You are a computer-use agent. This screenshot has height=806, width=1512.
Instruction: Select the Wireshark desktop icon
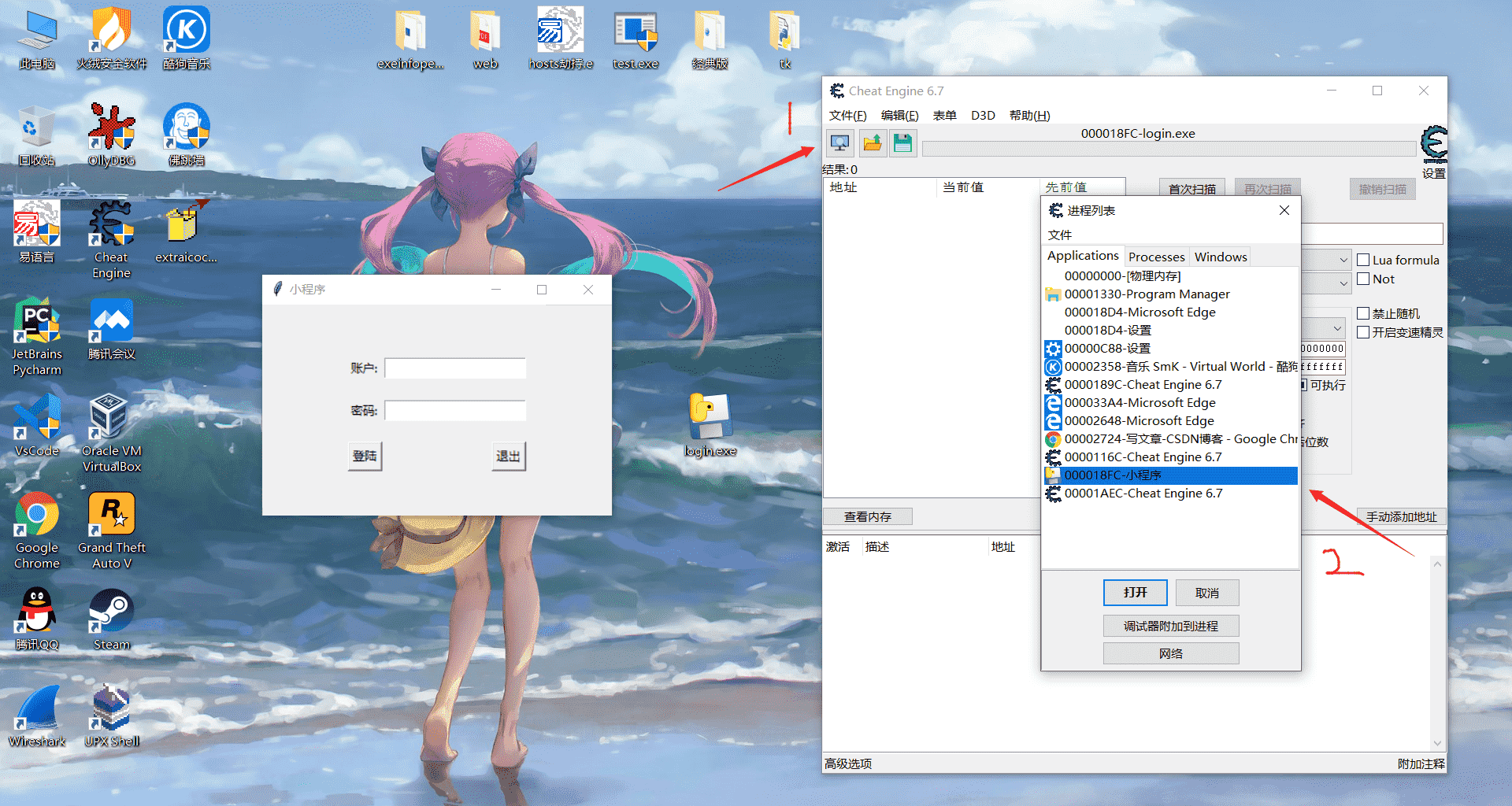[x=37, y=716]
